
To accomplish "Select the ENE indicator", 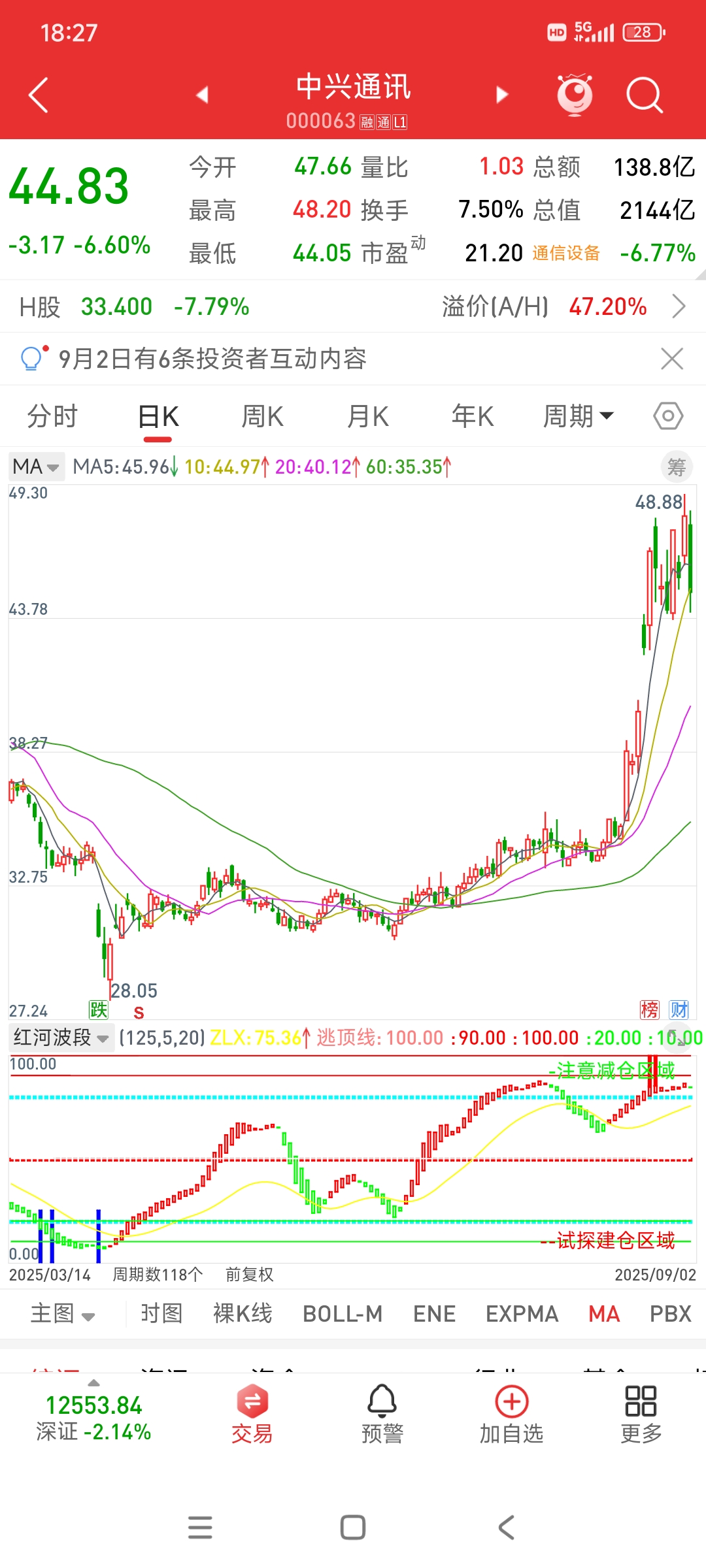I will tap(434, 1314).
